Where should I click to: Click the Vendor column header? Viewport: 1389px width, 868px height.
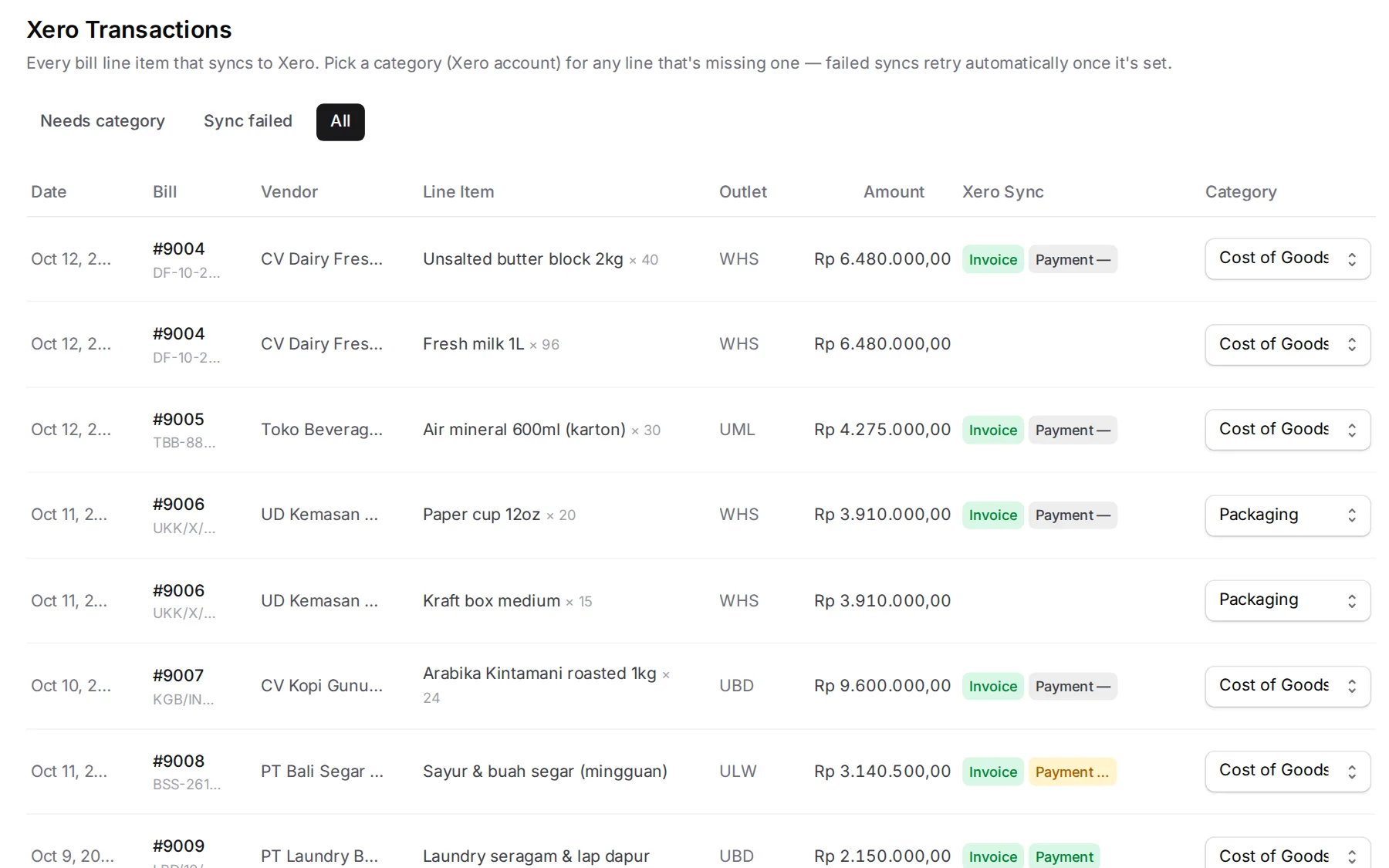click(x=289, y=192)
